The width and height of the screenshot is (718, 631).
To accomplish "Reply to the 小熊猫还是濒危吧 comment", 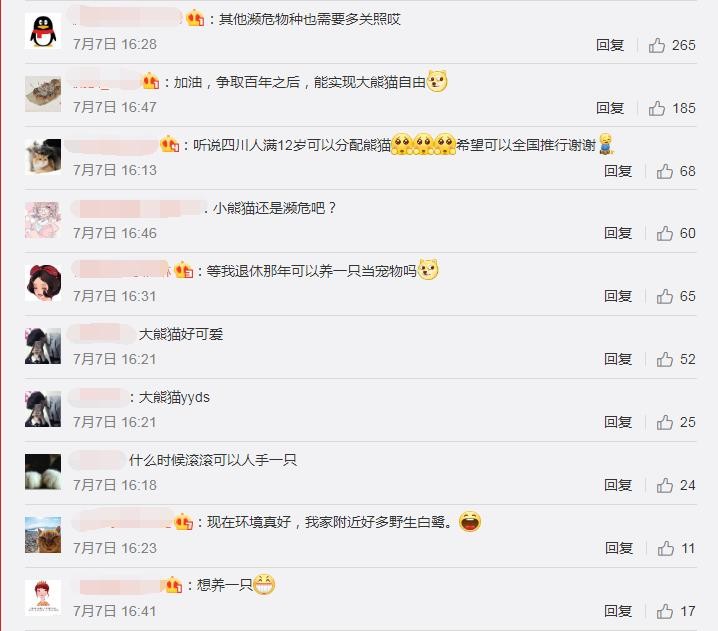I will (x=618, y=233).
